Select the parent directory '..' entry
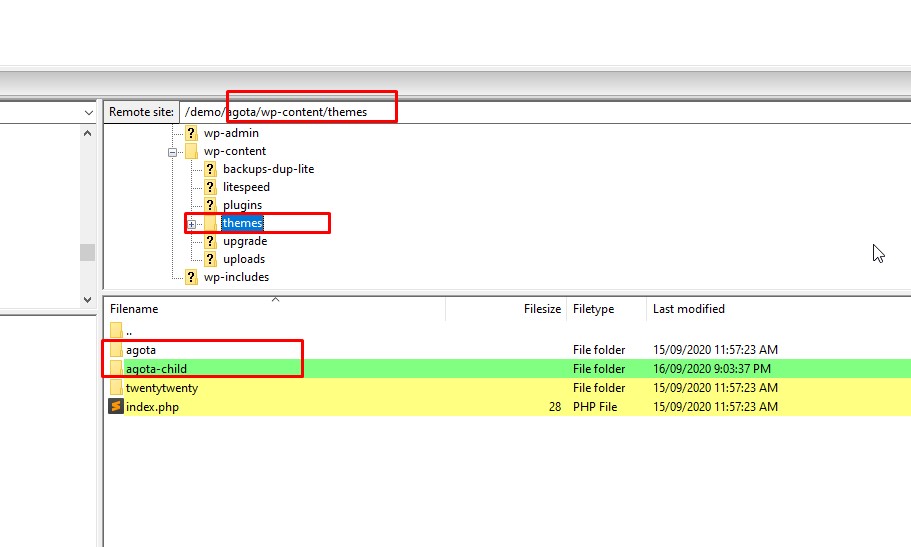Viewport: 911px width, 547px height. (128, 331)
